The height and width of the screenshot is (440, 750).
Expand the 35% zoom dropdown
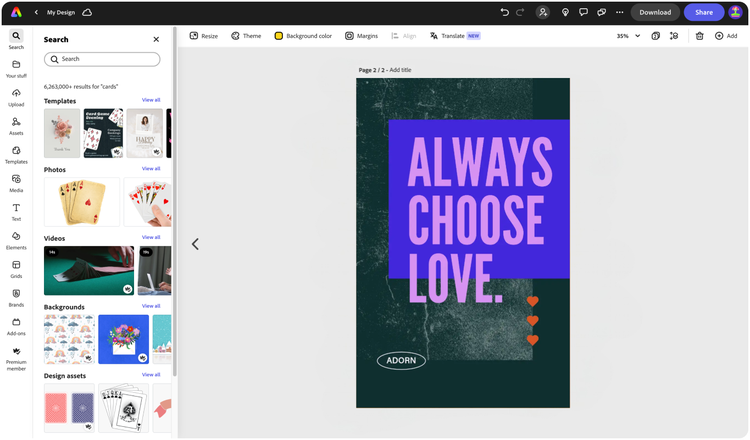click(x=628, y=36)
